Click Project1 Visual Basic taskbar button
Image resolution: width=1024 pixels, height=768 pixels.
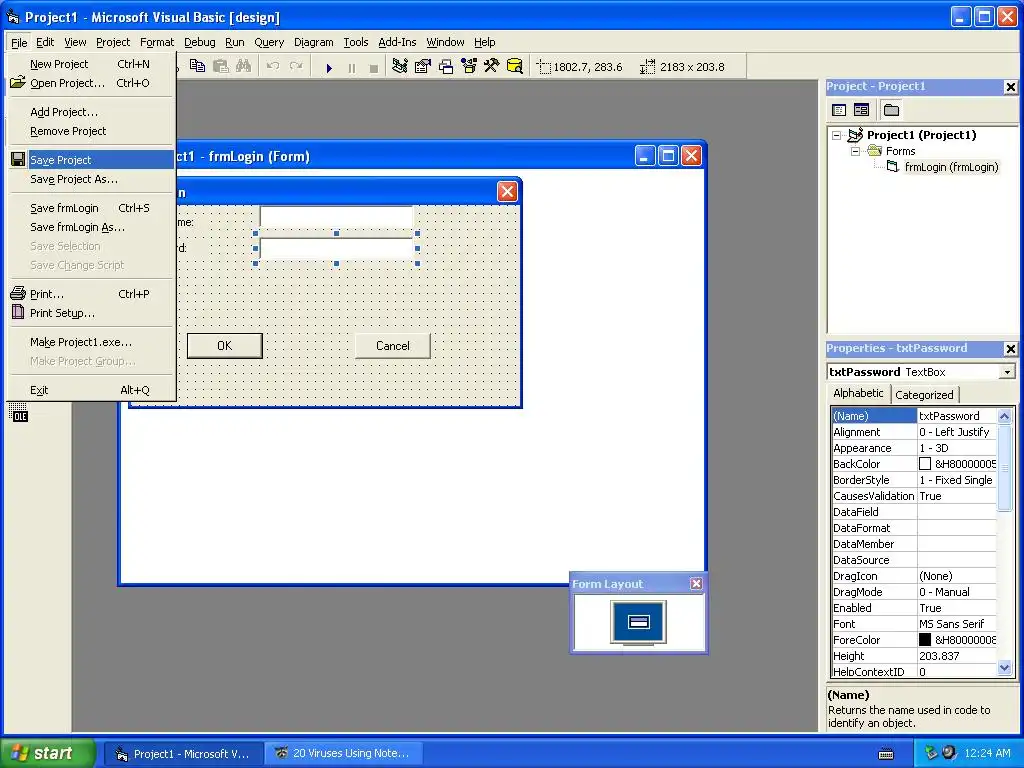tap(184, 754)
